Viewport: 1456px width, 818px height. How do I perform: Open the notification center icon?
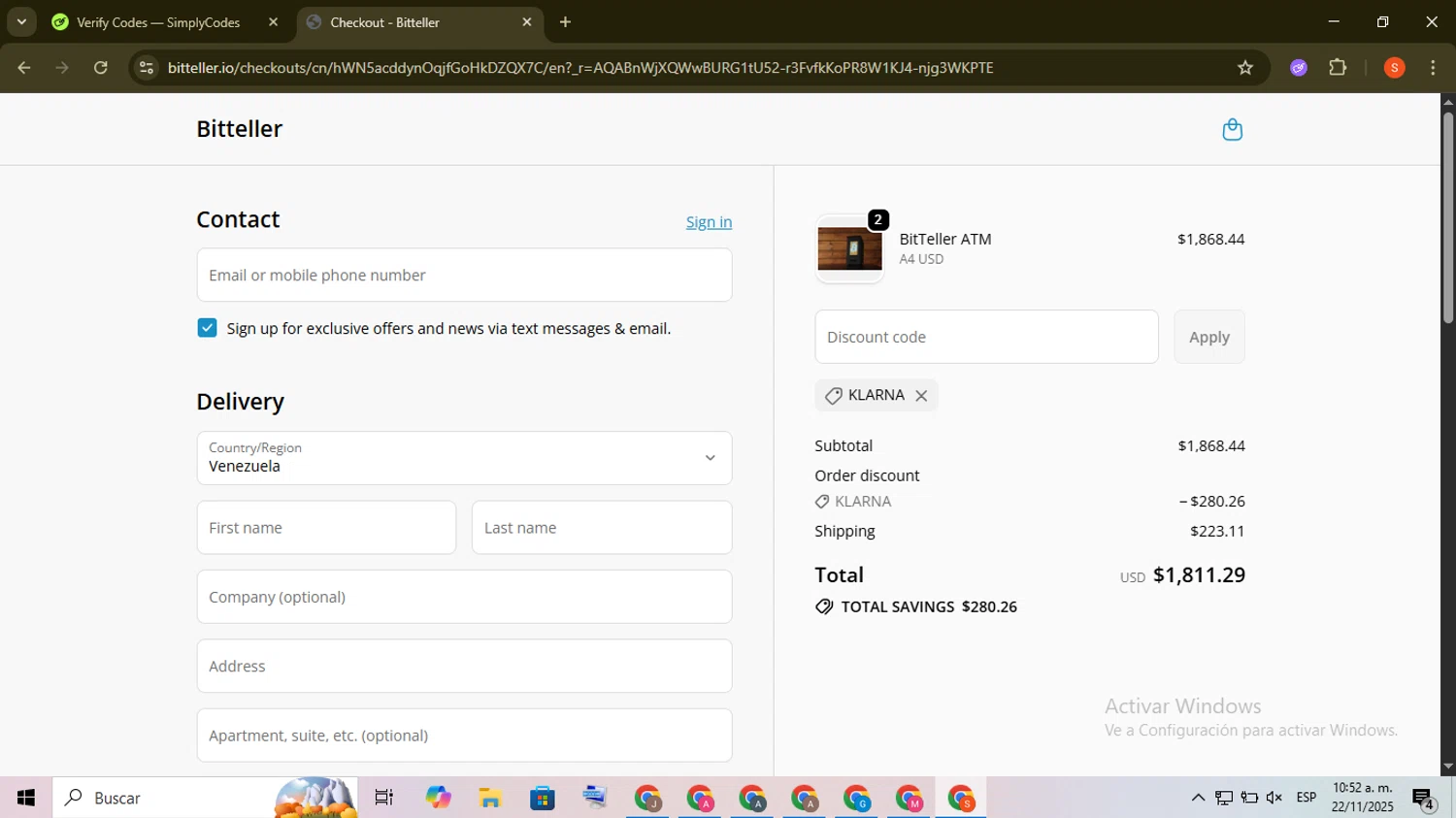coord(1424,799)
